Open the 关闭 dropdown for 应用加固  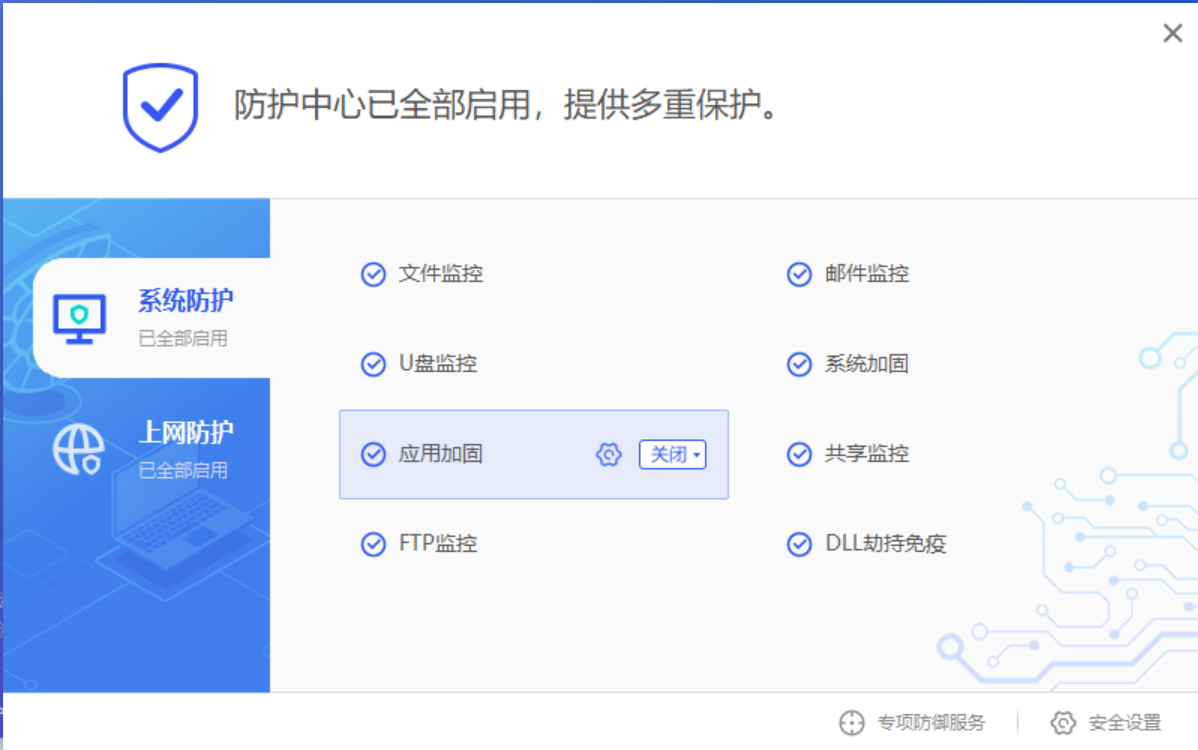[673, 455]
